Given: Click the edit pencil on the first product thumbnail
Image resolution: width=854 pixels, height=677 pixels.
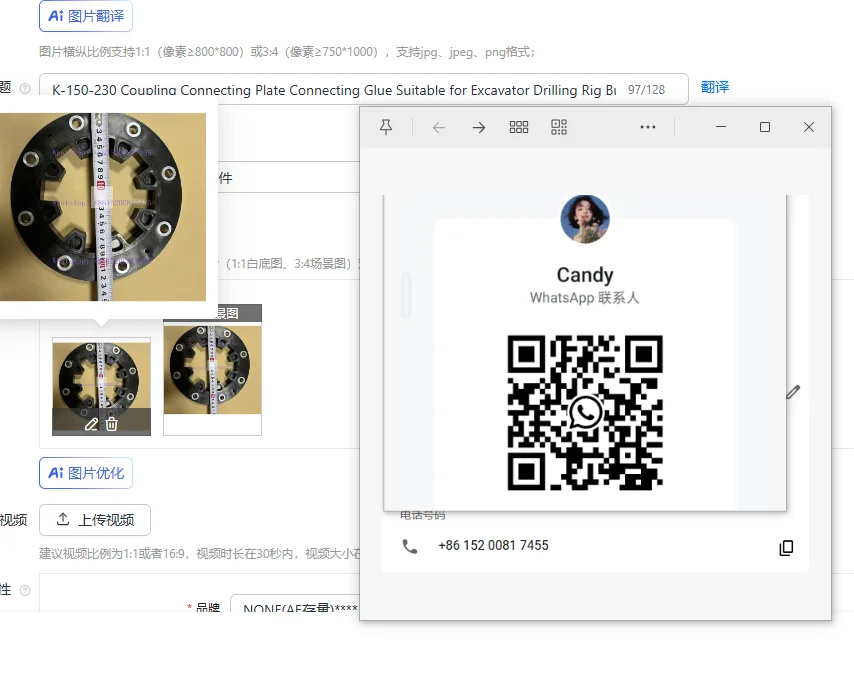Looking at the screenshot, I should [91, 424].
